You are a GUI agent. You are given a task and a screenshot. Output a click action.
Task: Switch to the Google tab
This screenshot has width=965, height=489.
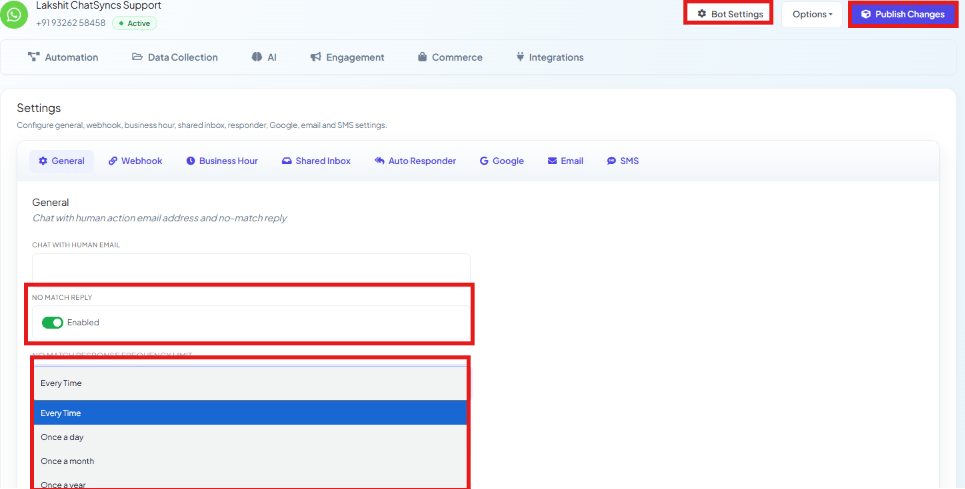coord(502,161)
